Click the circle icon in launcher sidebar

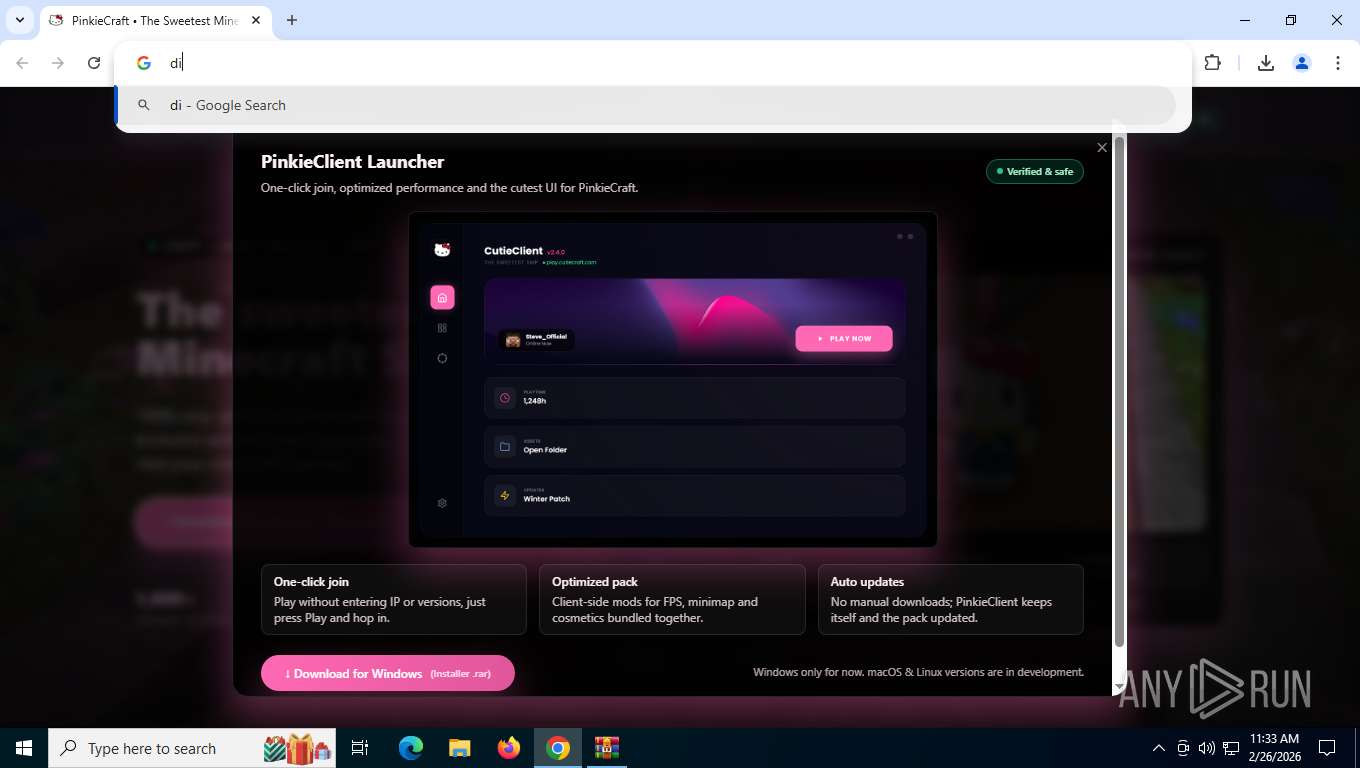[442, 358]
